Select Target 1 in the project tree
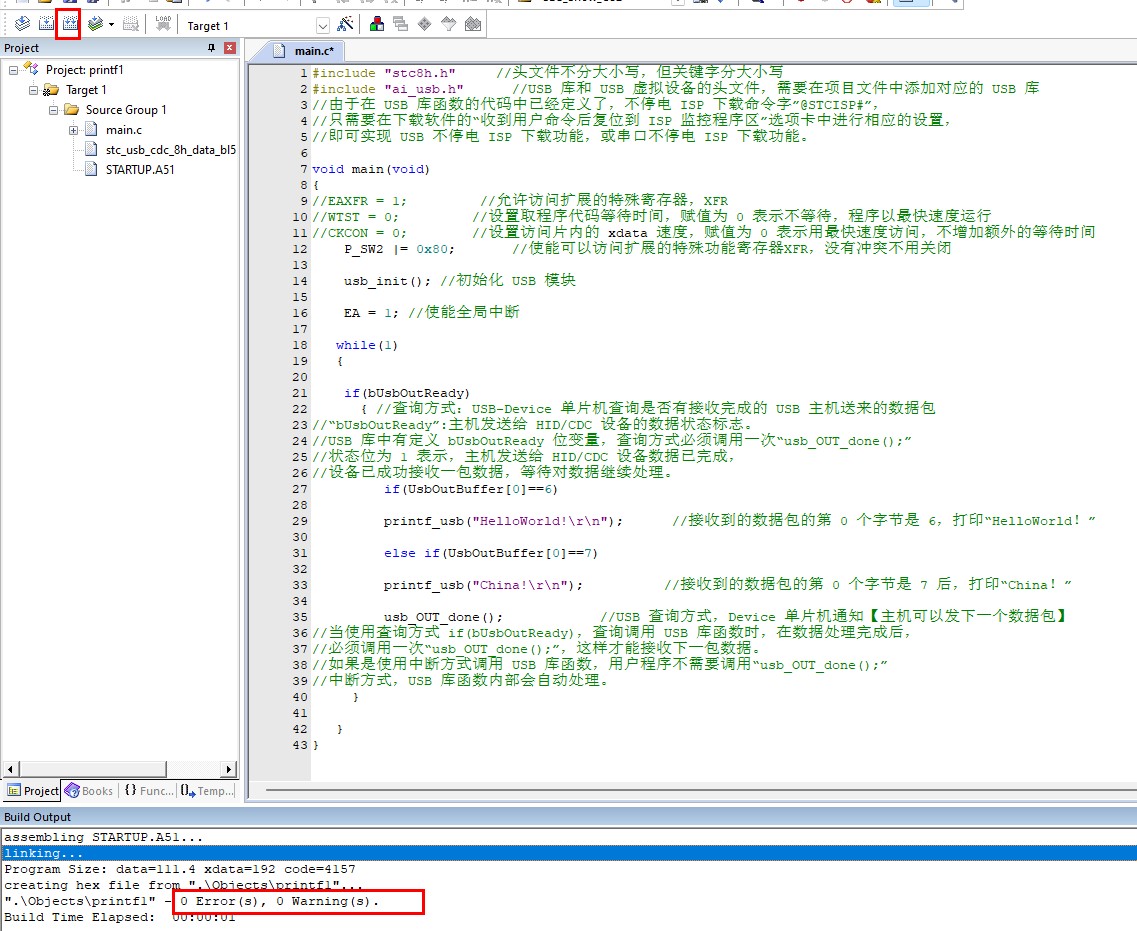Image resolution: width=1137 pixels, height=931 pixels. coord(86,90)
